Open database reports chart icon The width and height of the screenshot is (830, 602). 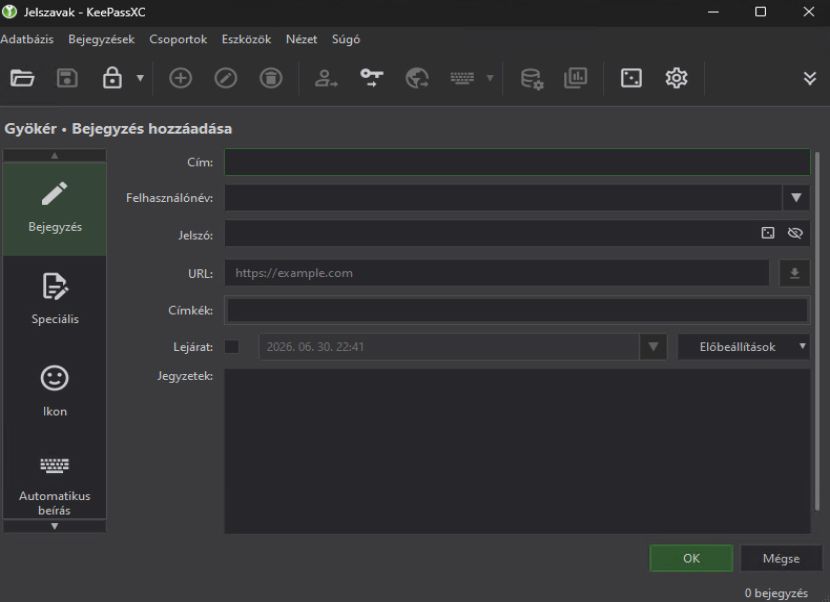(575, 78)
